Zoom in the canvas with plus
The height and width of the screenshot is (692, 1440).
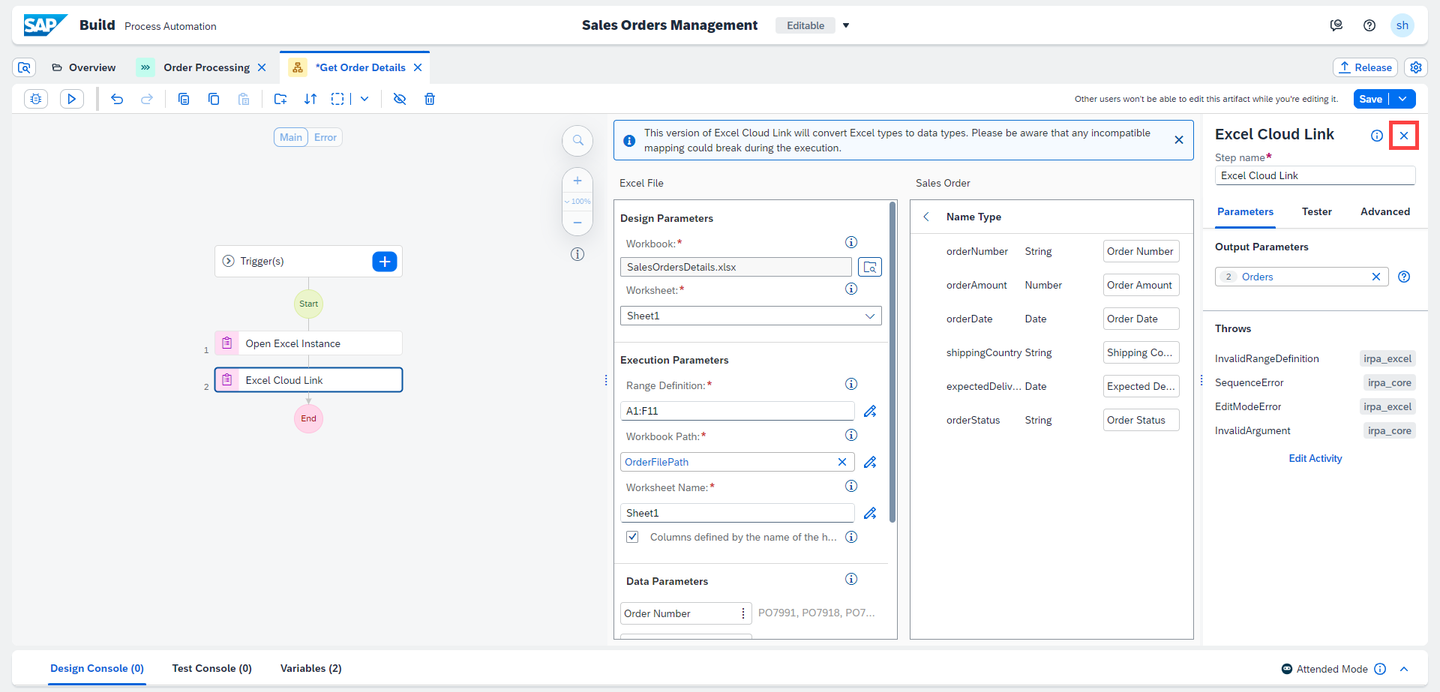coord(578,181)
